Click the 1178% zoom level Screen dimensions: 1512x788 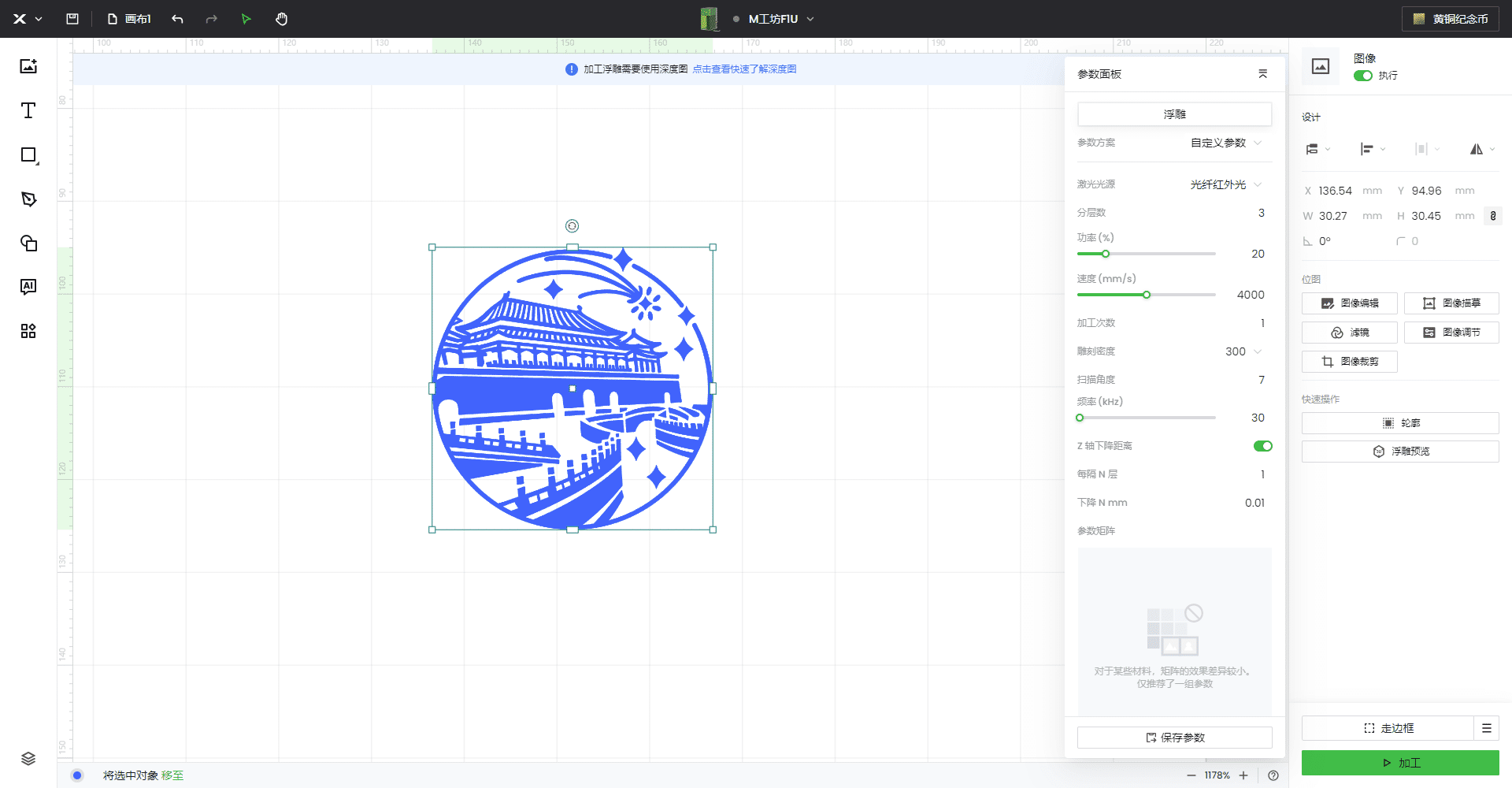pos(1217,775)
